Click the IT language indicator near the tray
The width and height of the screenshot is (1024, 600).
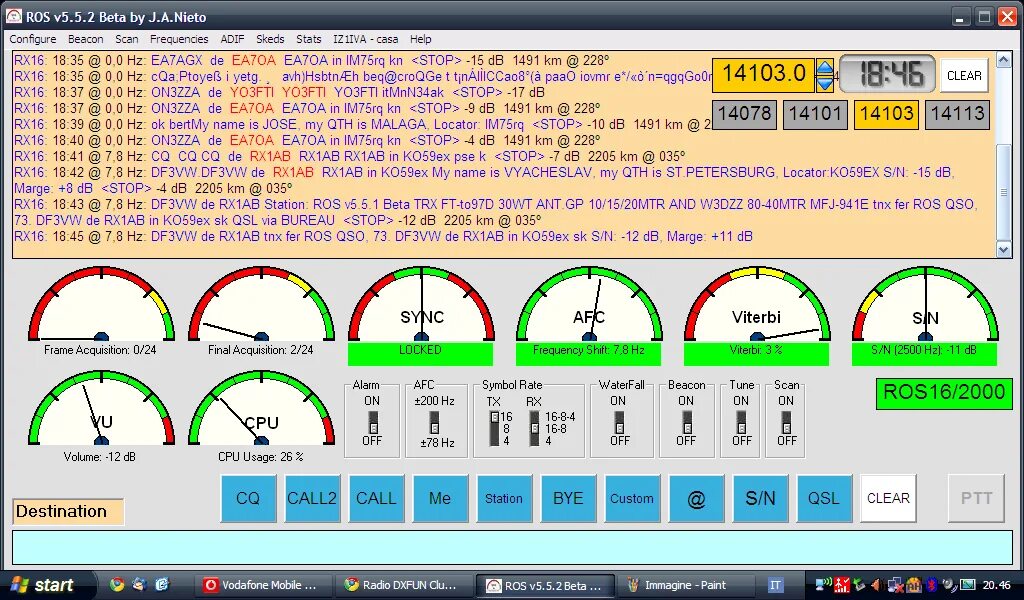tap(775, 584)
